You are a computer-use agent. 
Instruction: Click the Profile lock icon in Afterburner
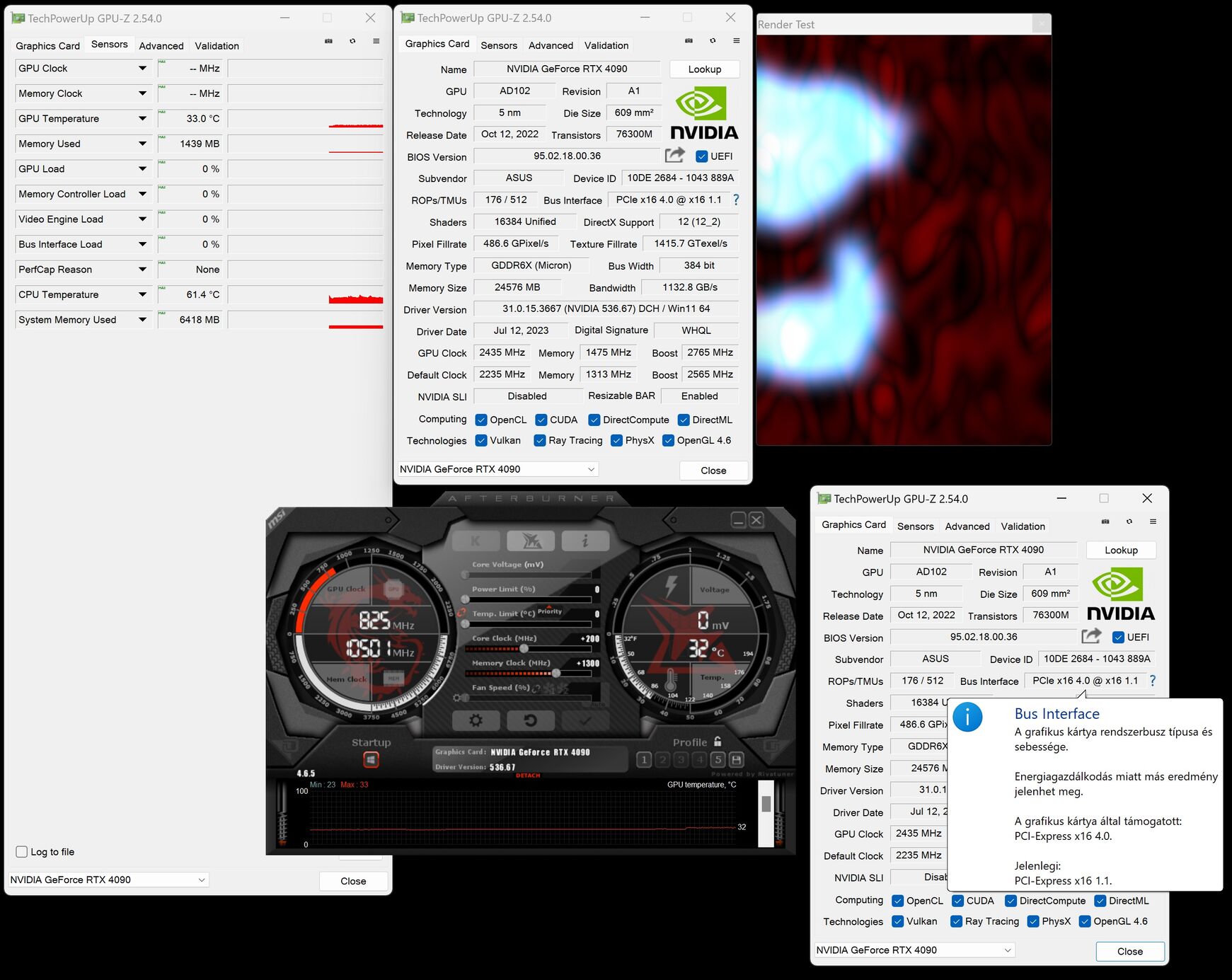click(x=718, y=741)
